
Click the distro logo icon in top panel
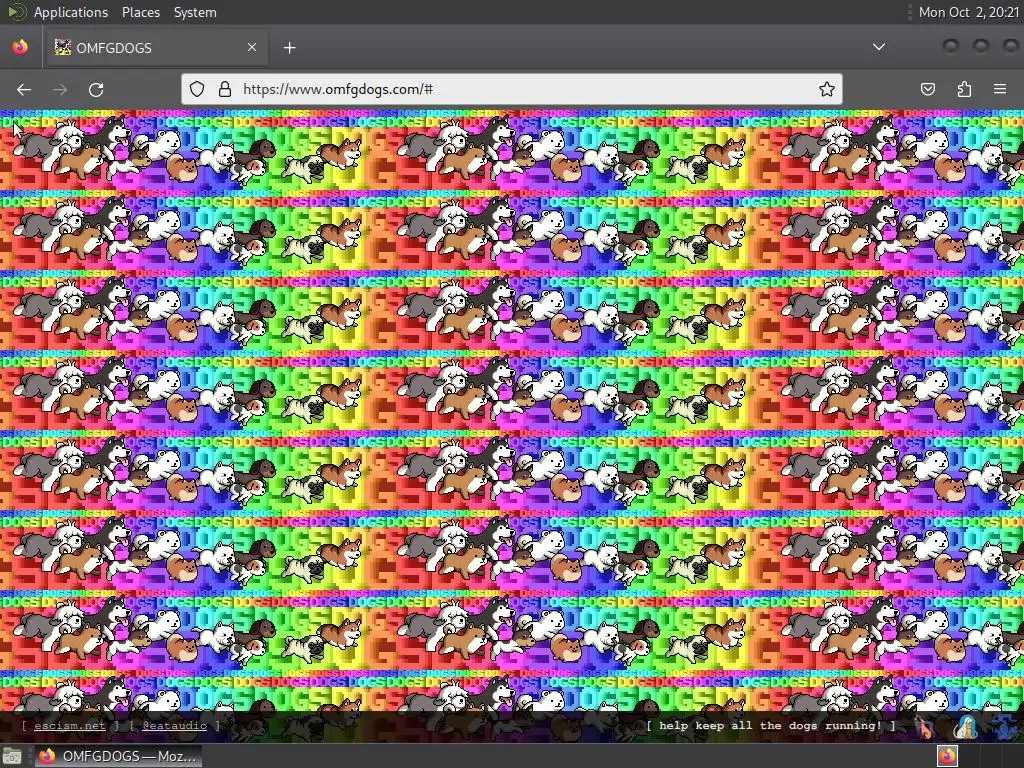pos(16,12)
